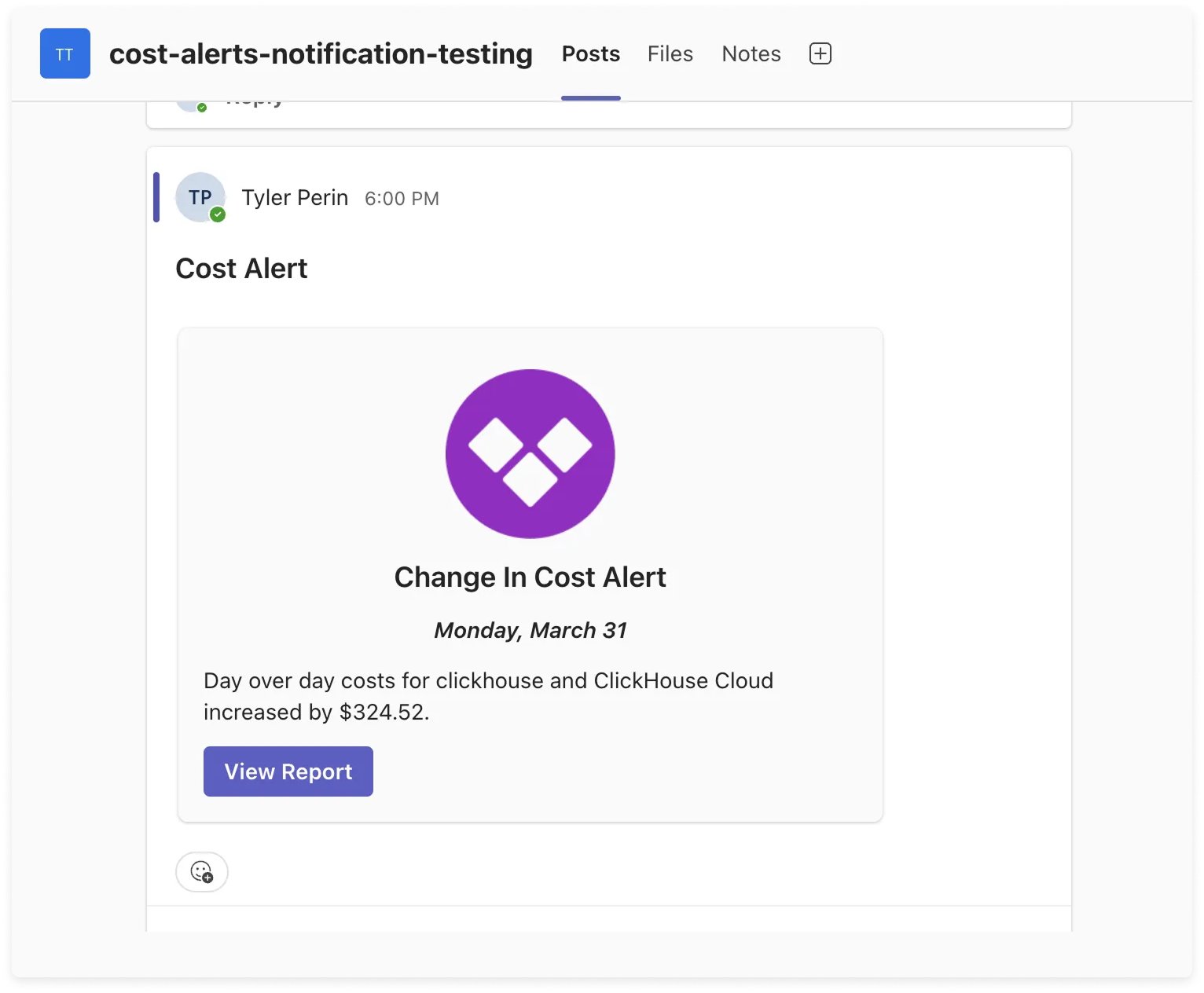The width and height of the screenshot is (1204, 993).
Task: Add a new tab with plus icon
Action: point(820,53)
